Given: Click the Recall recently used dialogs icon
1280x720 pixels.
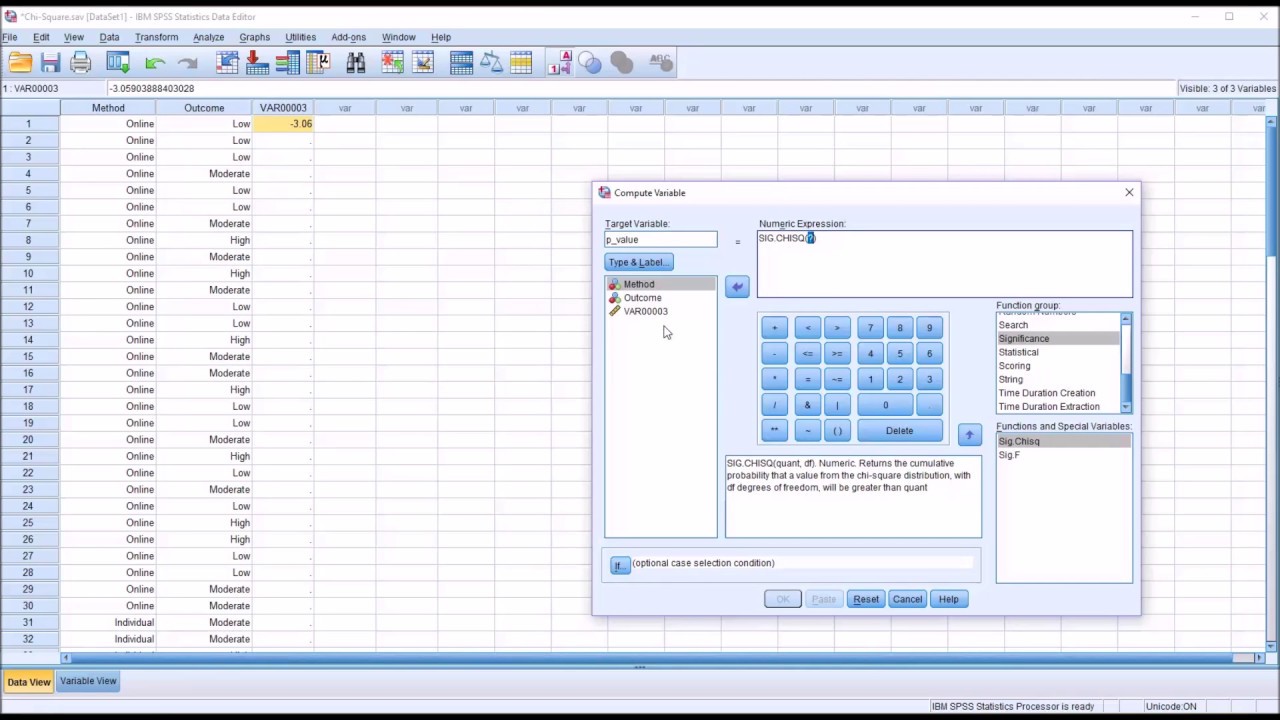Looking at the screenshot, I should (118, 63).
